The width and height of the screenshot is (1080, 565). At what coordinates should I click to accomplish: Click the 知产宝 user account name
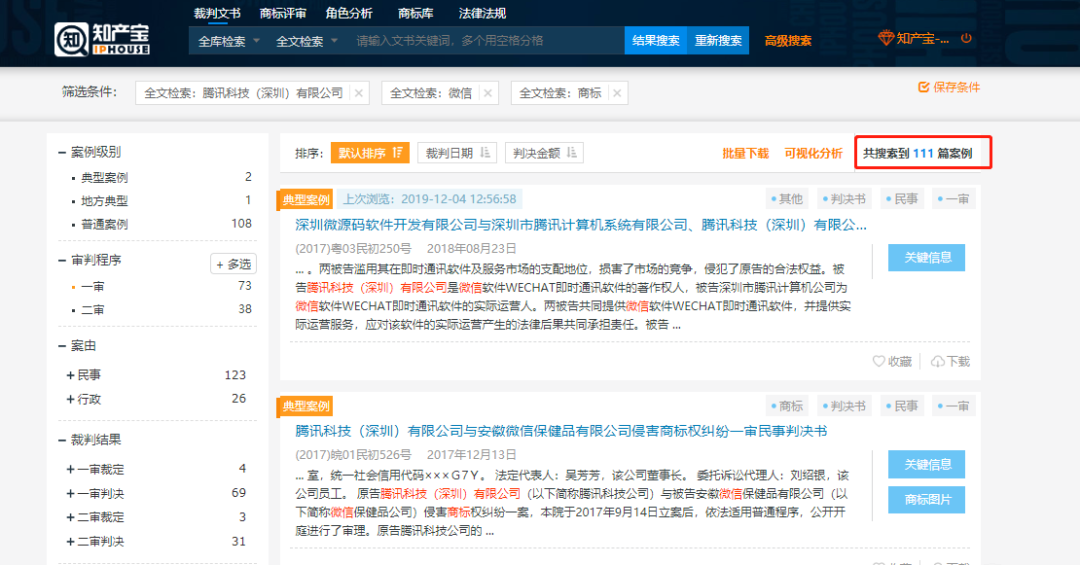(922, 39)
